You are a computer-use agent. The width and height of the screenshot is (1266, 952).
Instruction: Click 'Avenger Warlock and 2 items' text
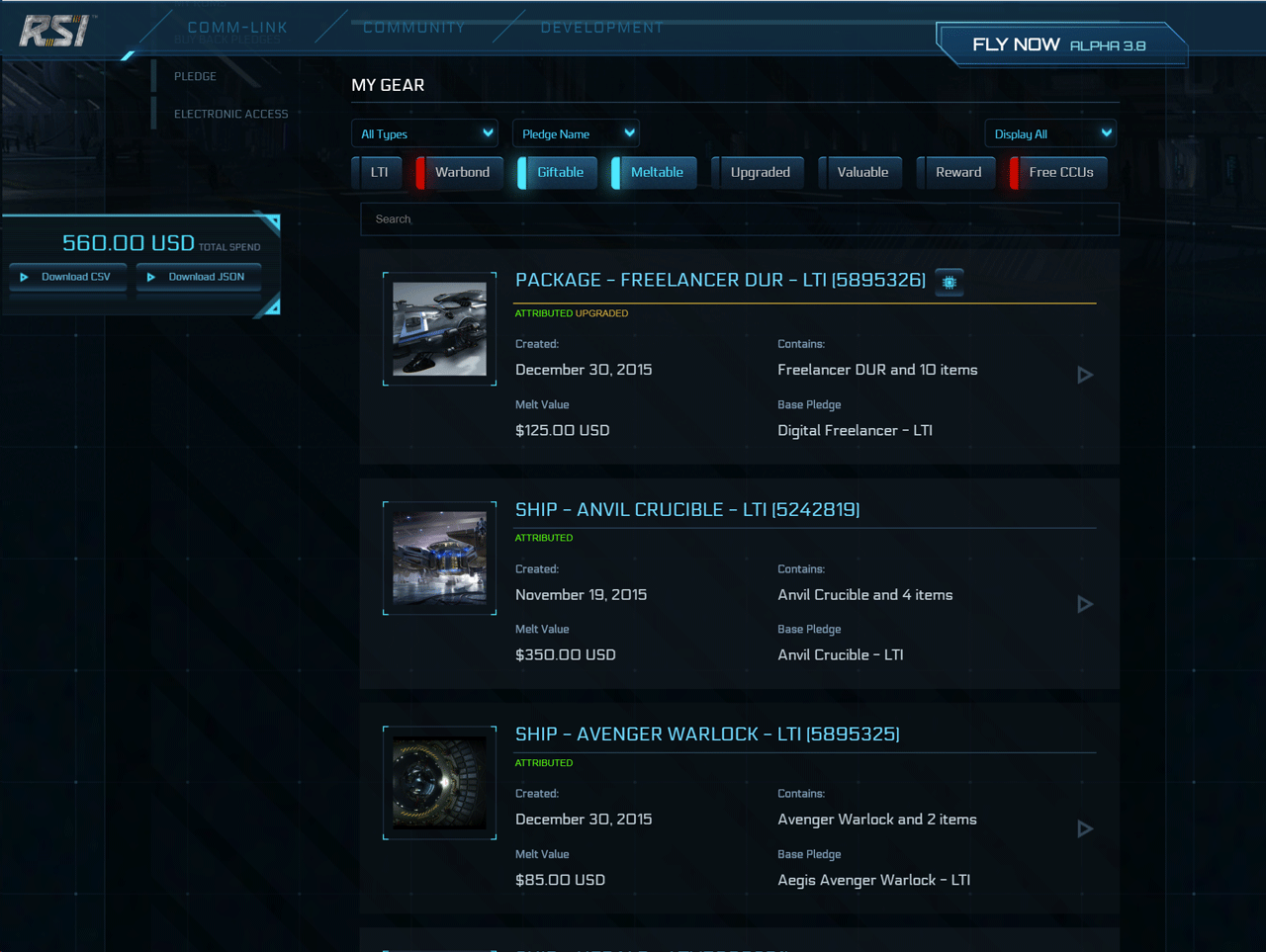coord(877,820)
